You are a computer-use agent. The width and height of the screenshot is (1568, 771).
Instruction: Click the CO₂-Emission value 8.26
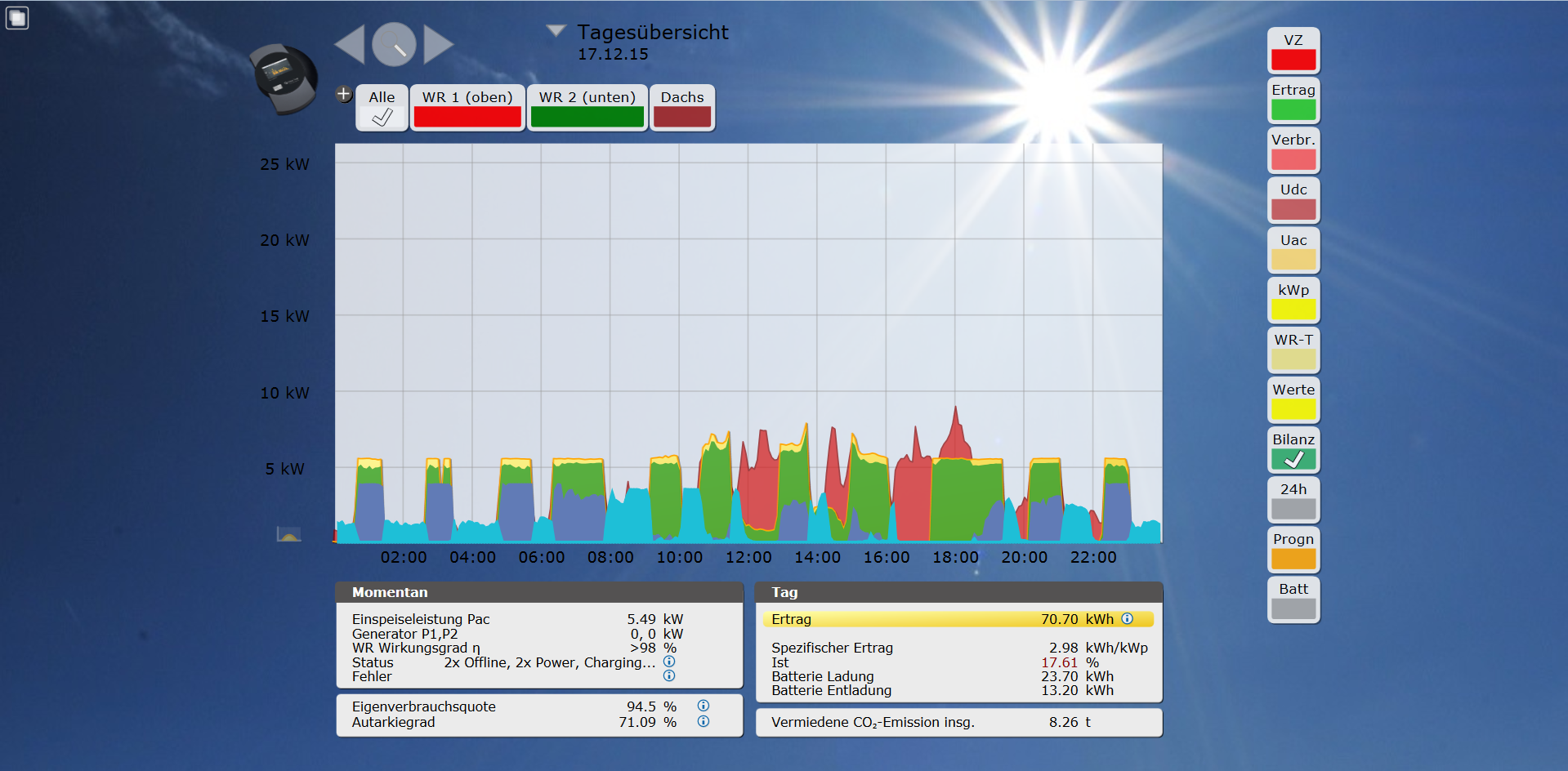pos(1064,722)
